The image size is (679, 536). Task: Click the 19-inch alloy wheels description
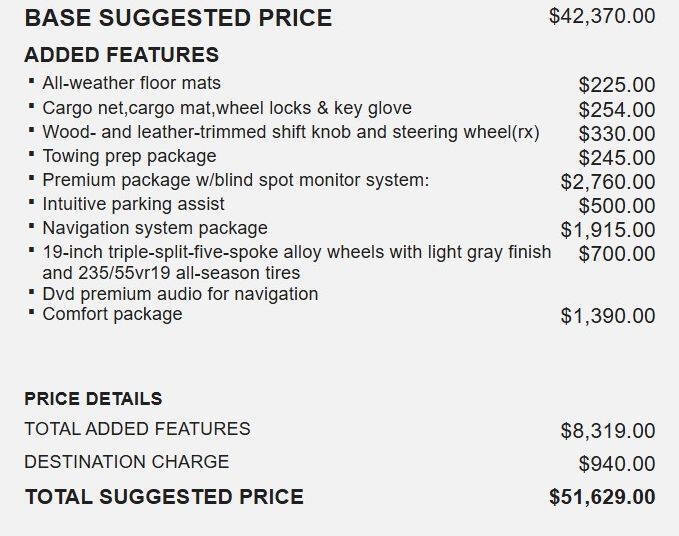(x=297, y=262)
